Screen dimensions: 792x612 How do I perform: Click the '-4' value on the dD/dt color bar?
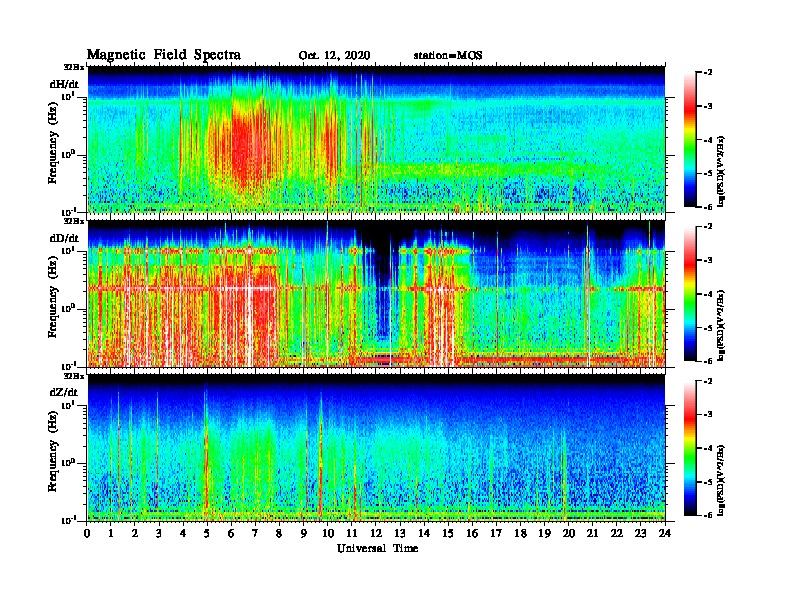[708, 294]
